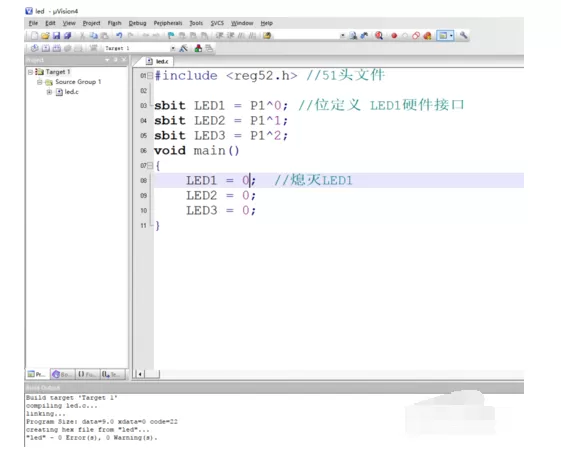Viewport: 561px width, 458px height.
Task: Create a new file with the New icon
Action: click(34, 35)
